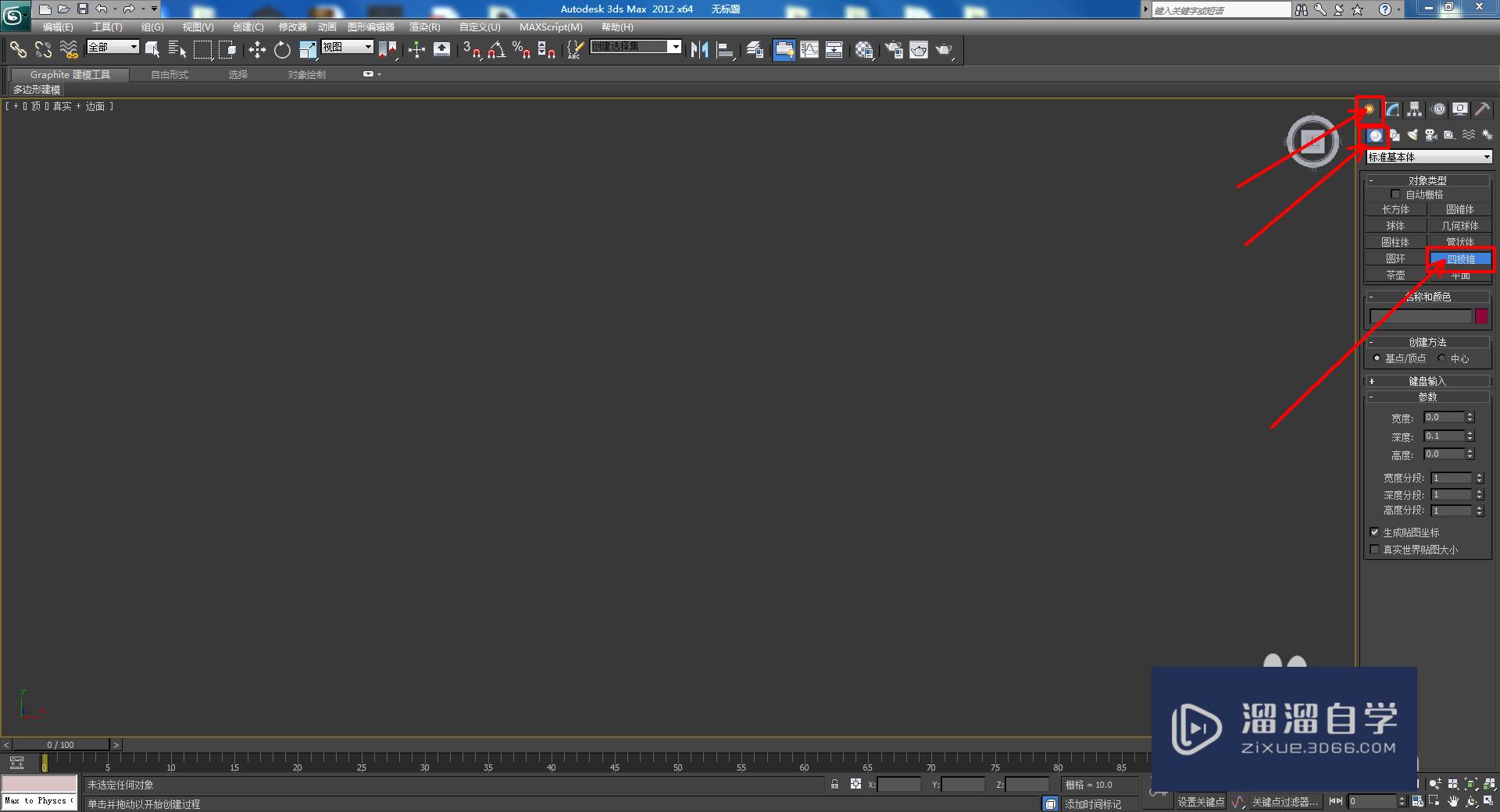The height and width of the screenshot is (812, 1500).
Task: Click the ViewCube in viewport
Action: coord(1312,141)
